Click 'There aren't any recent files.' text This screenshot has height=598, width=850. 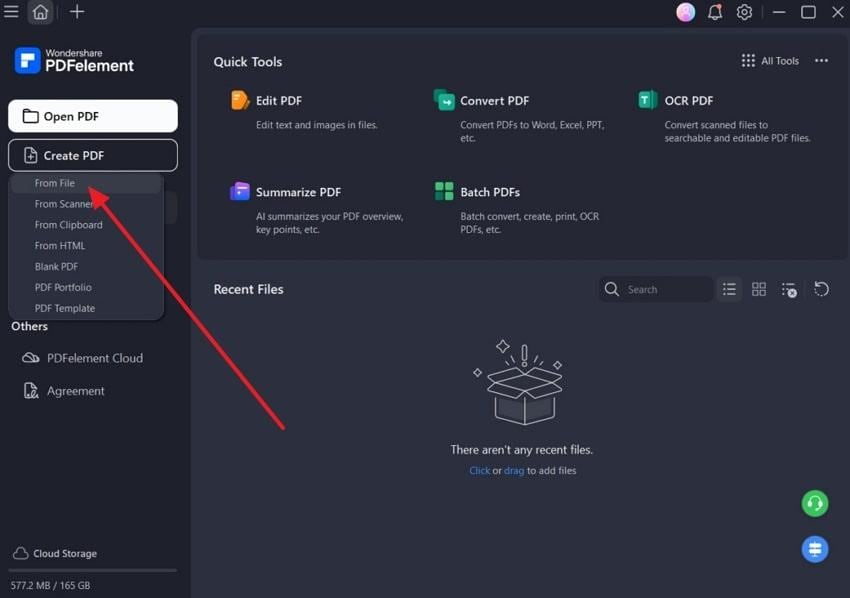(x=521, y=449)
